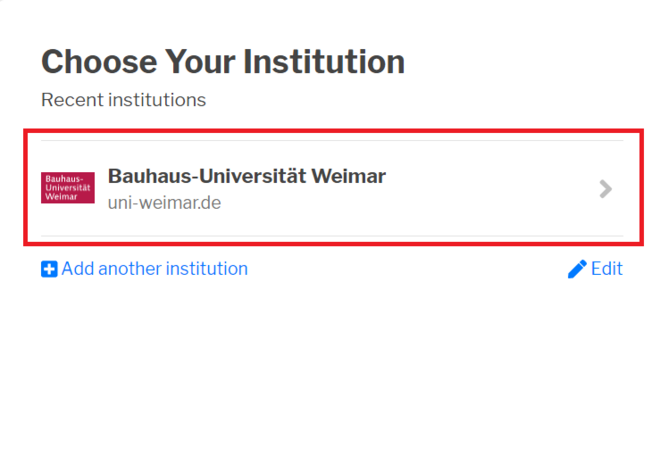The image size is (660, 464).
Task: Click the word Choose in the main heading
Action: point(99,62)
